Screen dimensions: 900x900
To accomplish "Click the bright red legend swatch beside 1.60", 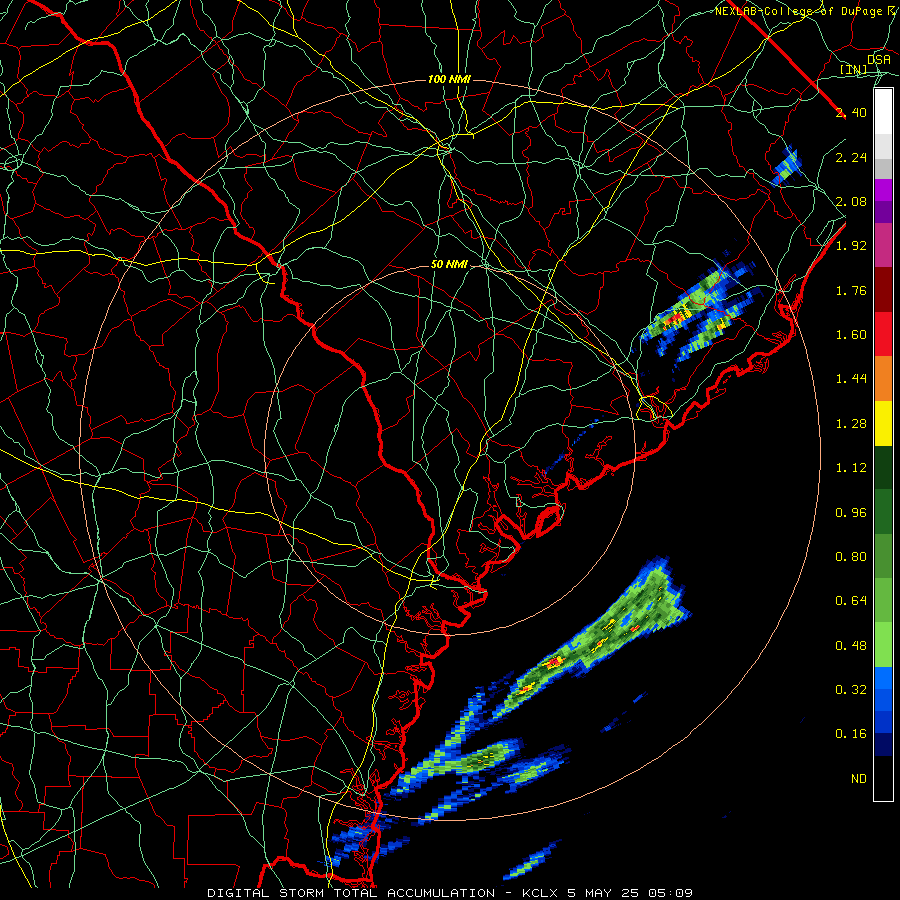I will [x=883, y=334].
